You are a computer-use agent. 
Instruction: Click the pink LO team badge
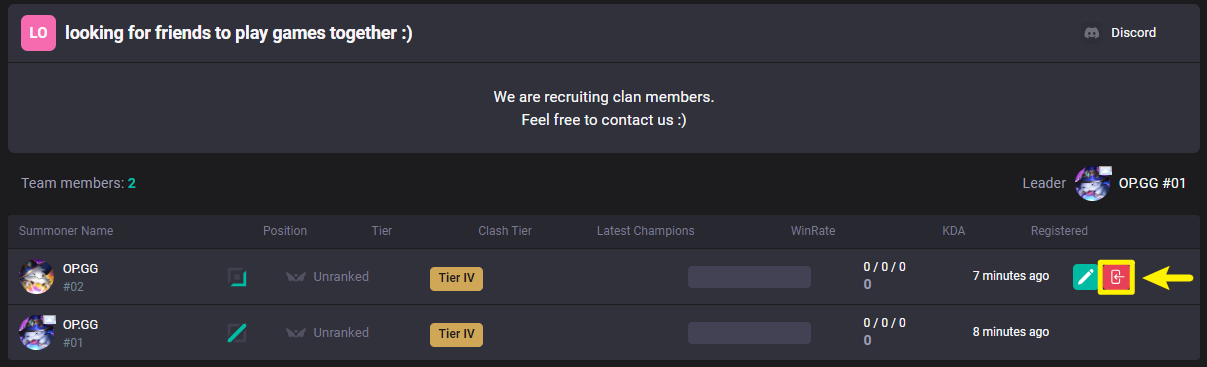coord(38,33)
